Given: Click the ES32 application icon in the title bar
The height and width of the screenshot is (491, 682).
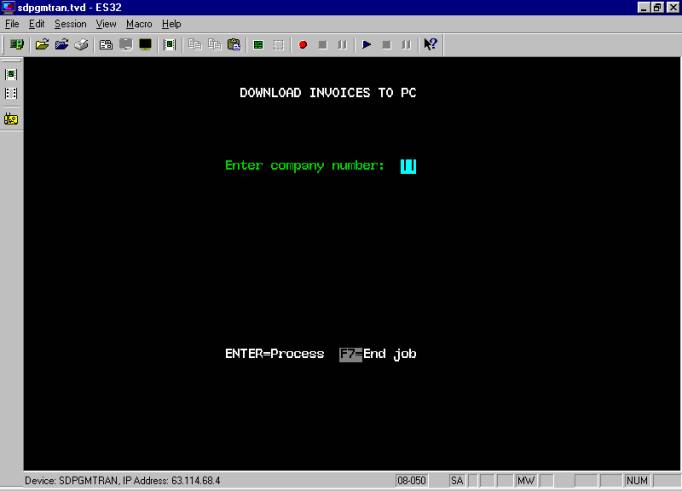Looking at the screenshot, I should coord(8,7).
